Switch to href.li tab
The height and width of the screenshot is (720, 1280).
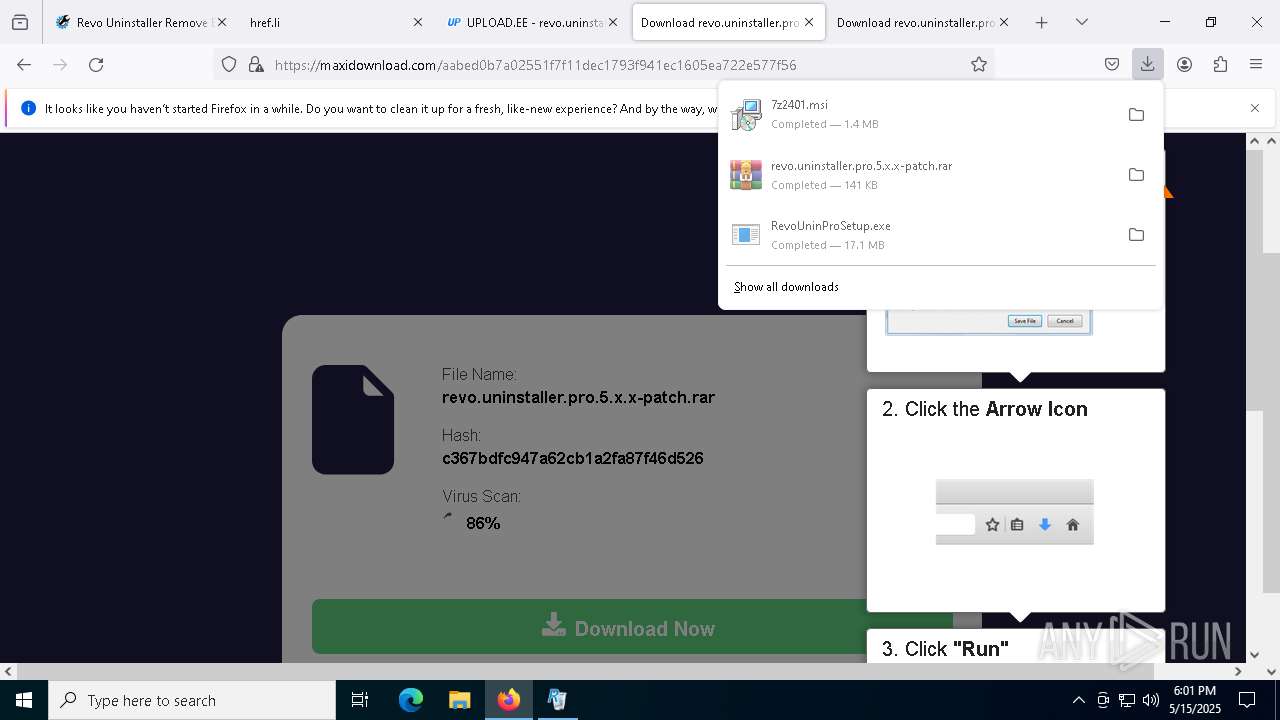coord(335,22)
